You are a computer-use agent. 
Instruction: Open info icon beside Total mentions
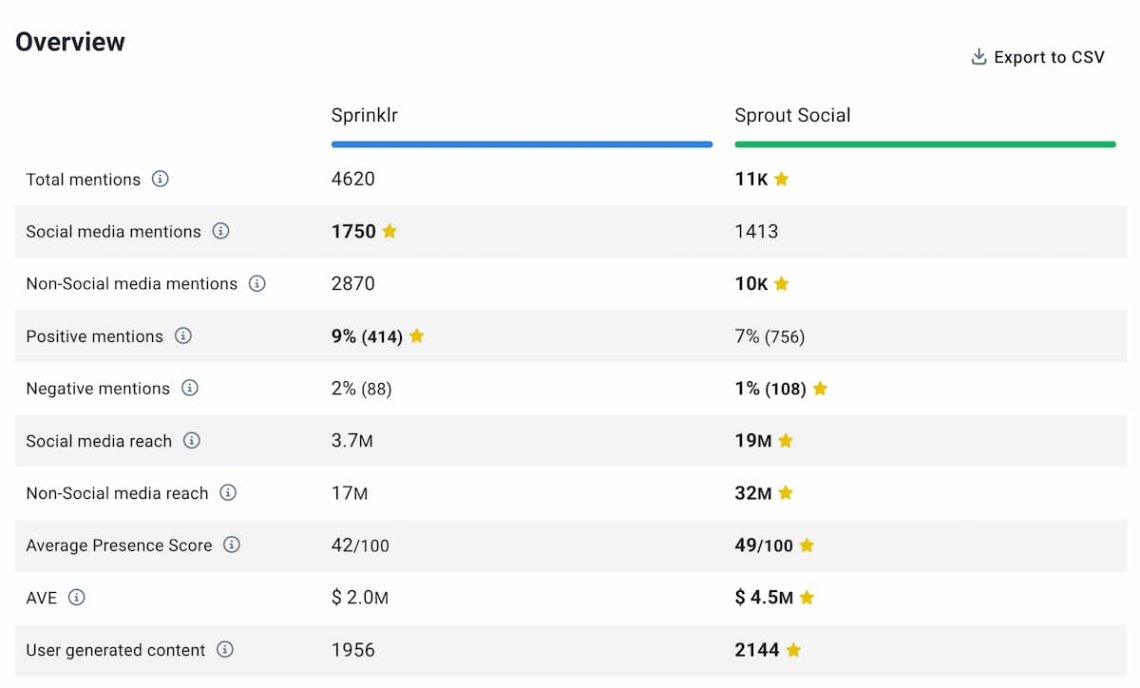coord(160,179)
